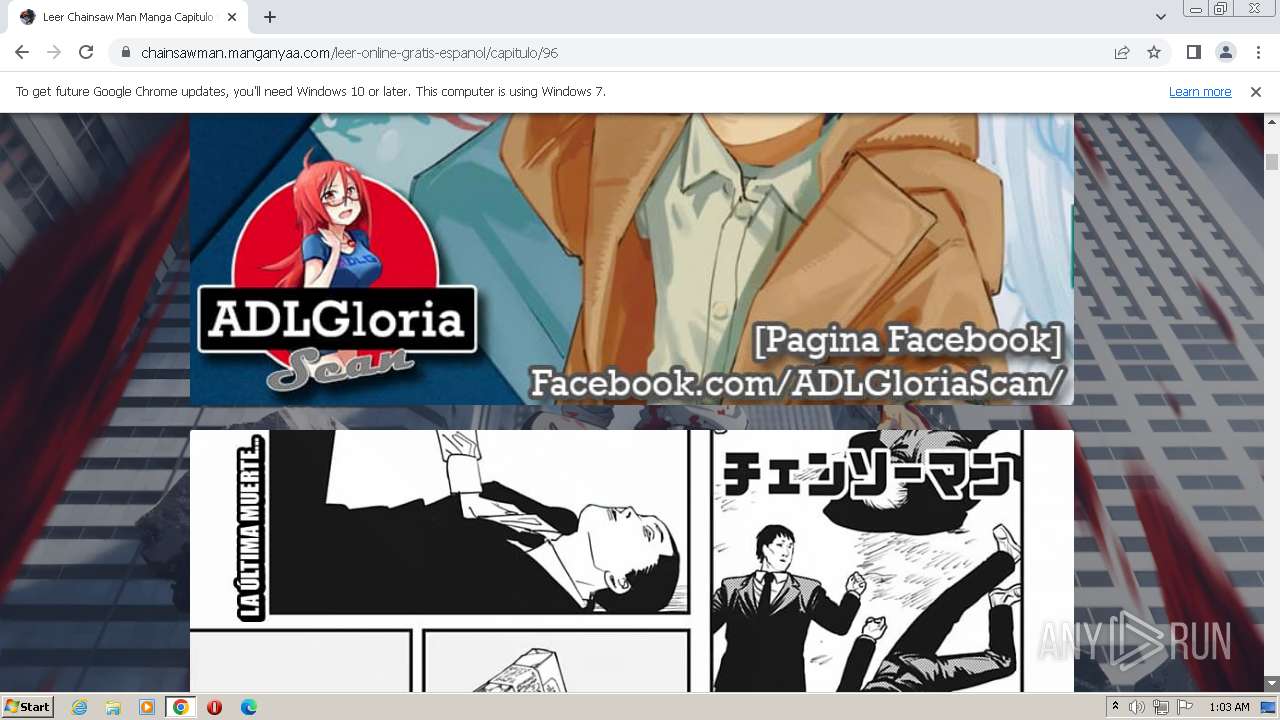The image size is (1280, 720).
Task: Show hidden system tray icons
Action: click(x=1115, y=707)
